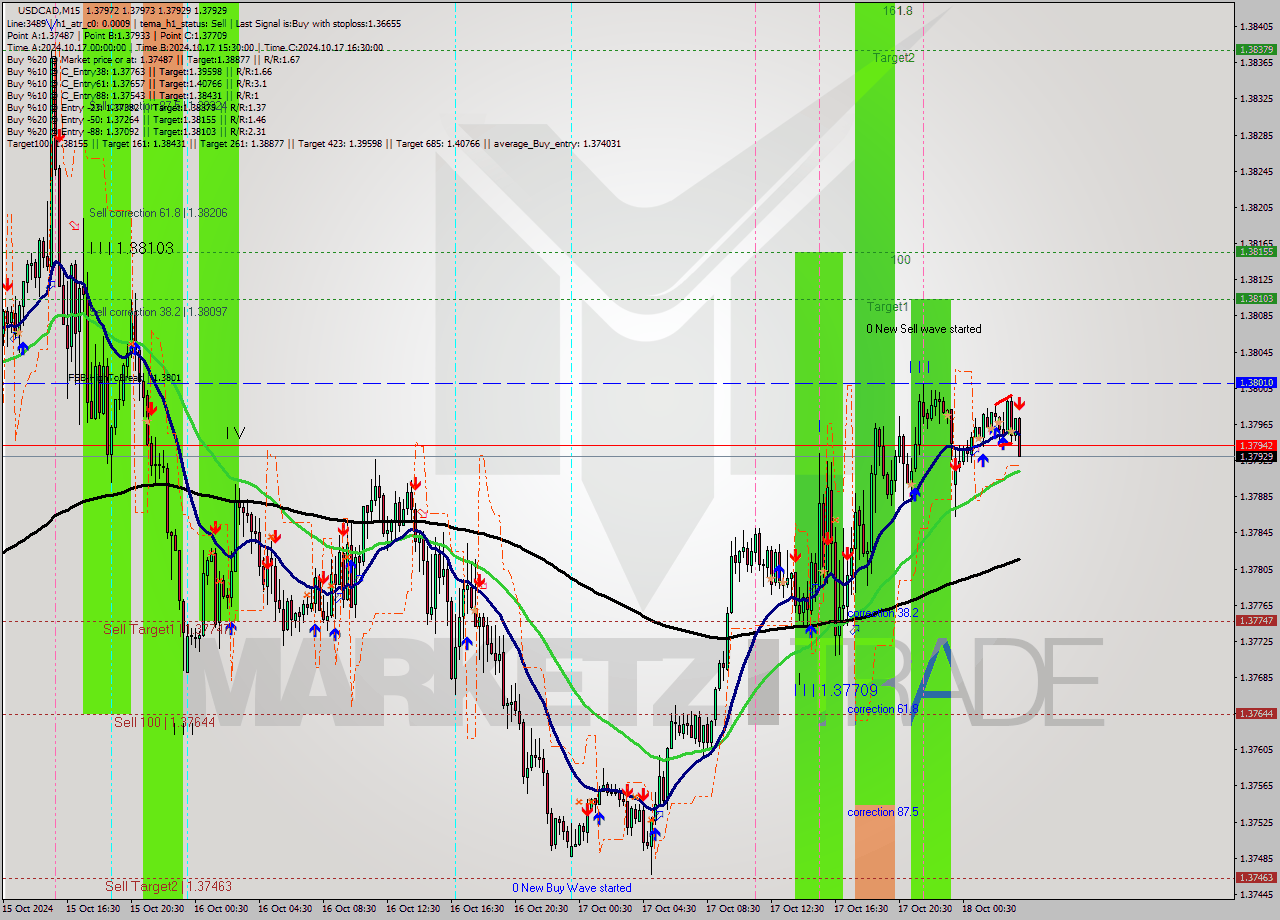
Task: Click the '0 New Buy Wave started' annotation
Action: pyautogui.click(x=572, y=888)
